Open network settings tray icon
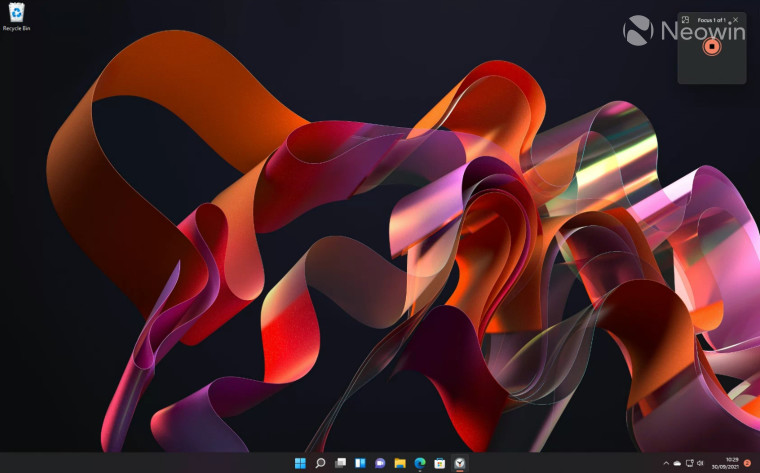 (689, 463)
